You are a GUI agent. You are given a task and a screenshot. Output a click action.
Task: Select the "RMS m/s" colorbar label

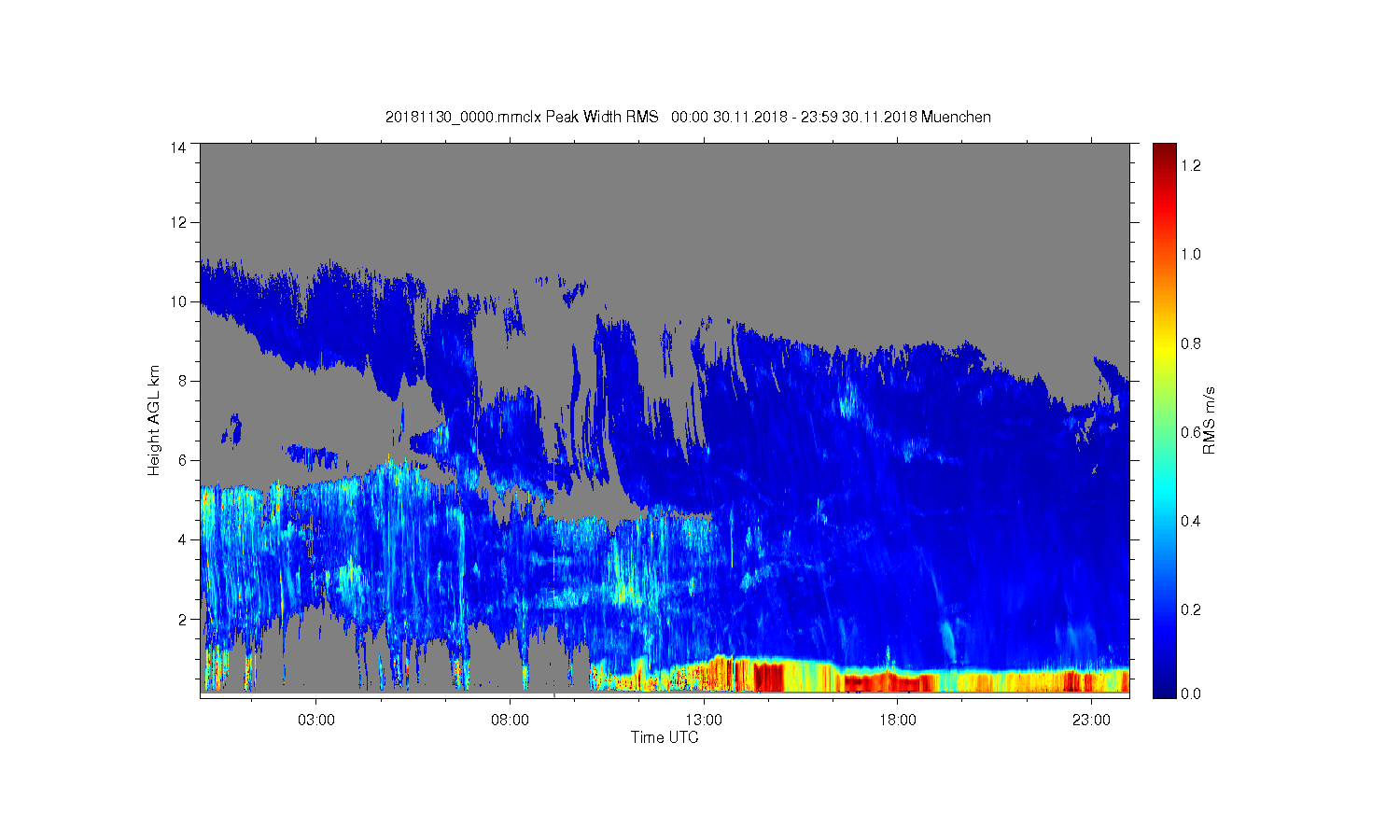click(1209, 420)
